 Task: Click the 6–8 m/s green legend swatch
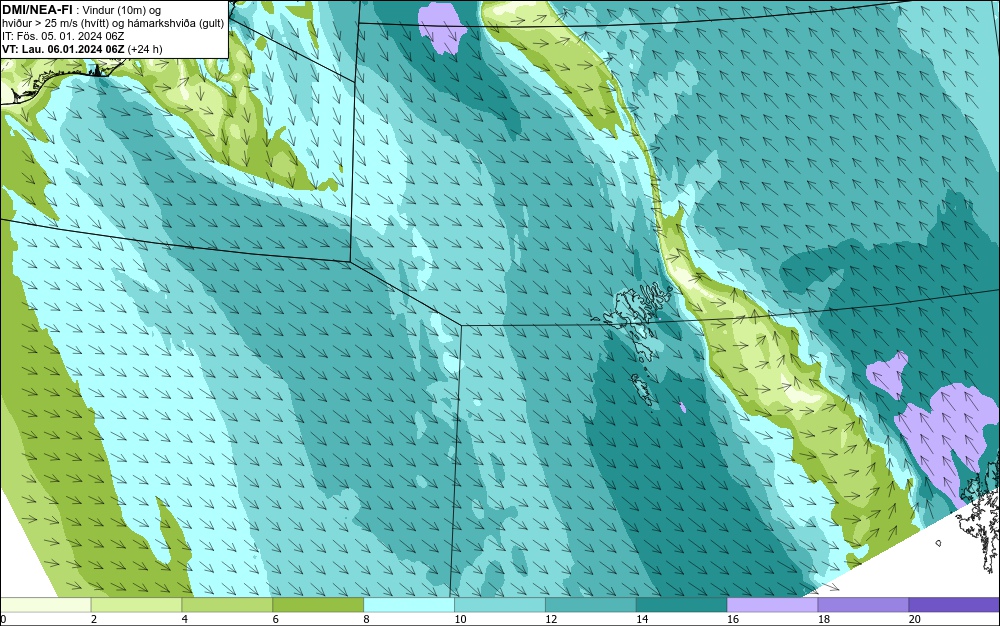[x=318, y=604]
